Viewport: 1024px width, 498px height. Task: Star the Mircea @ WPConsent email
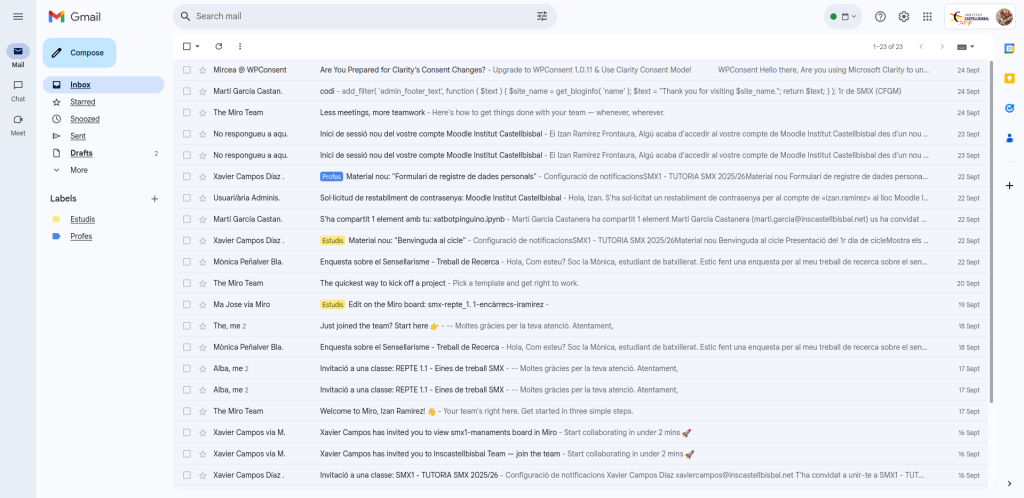coord(203,70)
